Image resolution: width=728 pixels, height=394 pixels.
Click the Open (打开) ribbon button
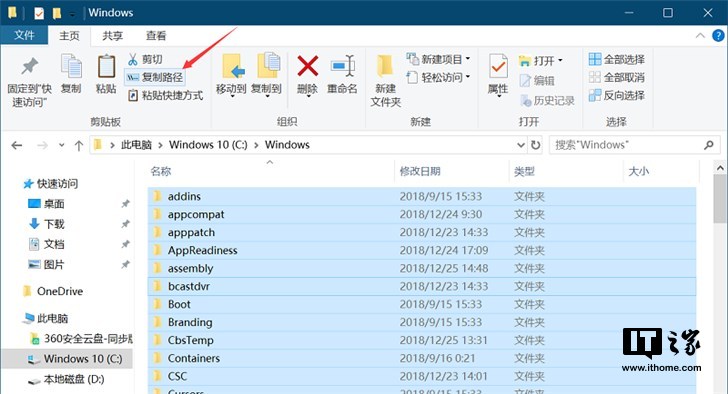(541, 61)
